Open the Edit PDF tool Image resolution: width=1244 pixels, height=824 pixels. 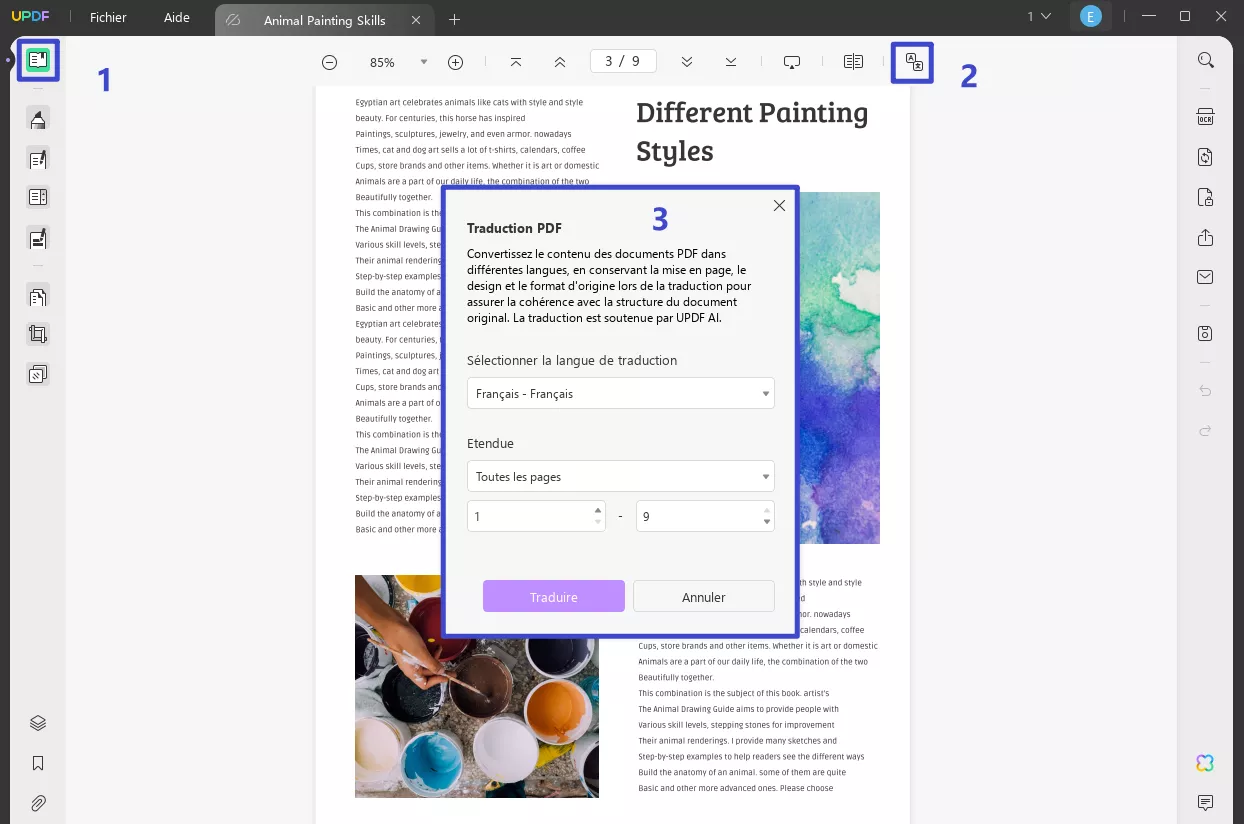[x=38, y=158]
